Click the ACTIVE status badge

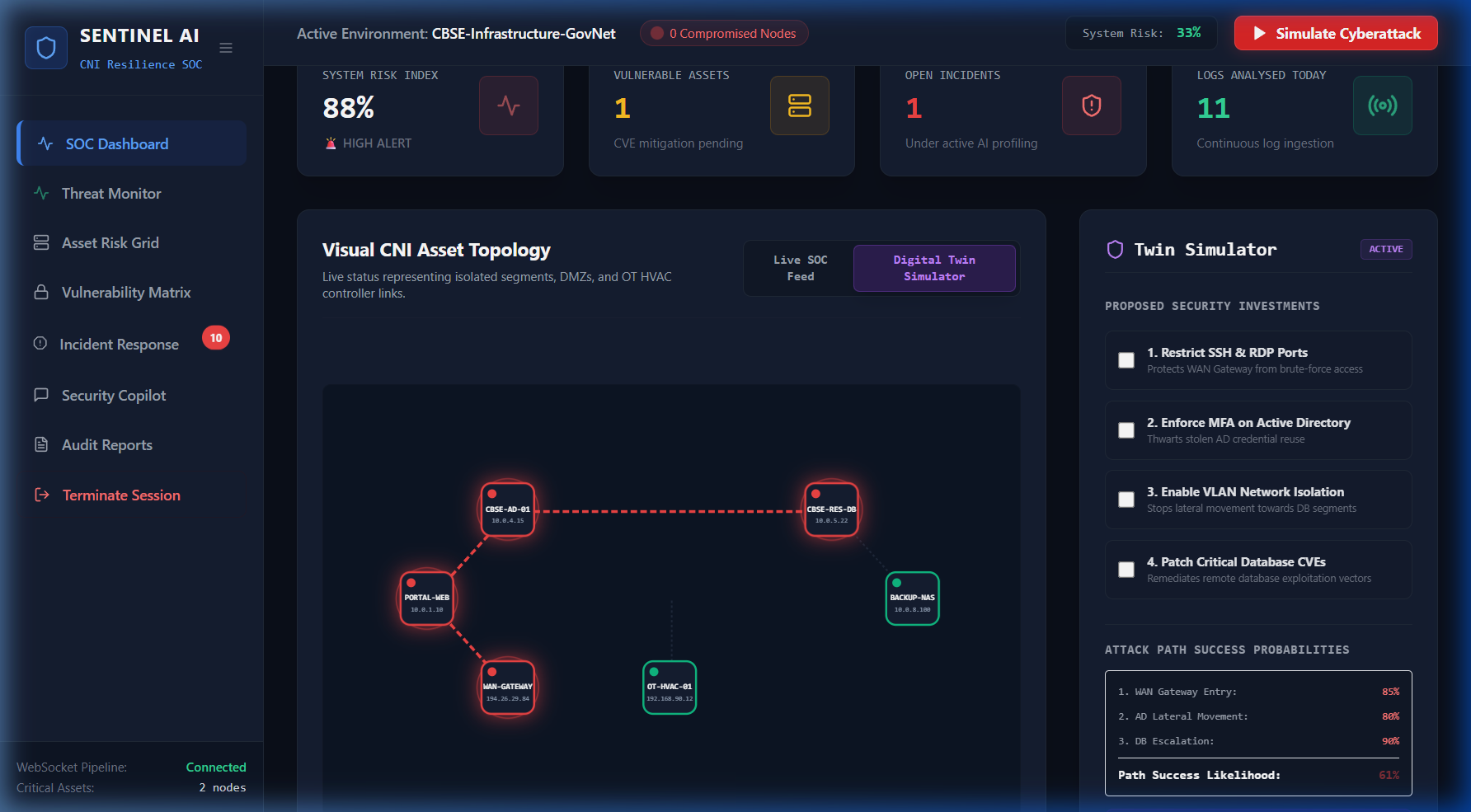tap(1386, 249)
